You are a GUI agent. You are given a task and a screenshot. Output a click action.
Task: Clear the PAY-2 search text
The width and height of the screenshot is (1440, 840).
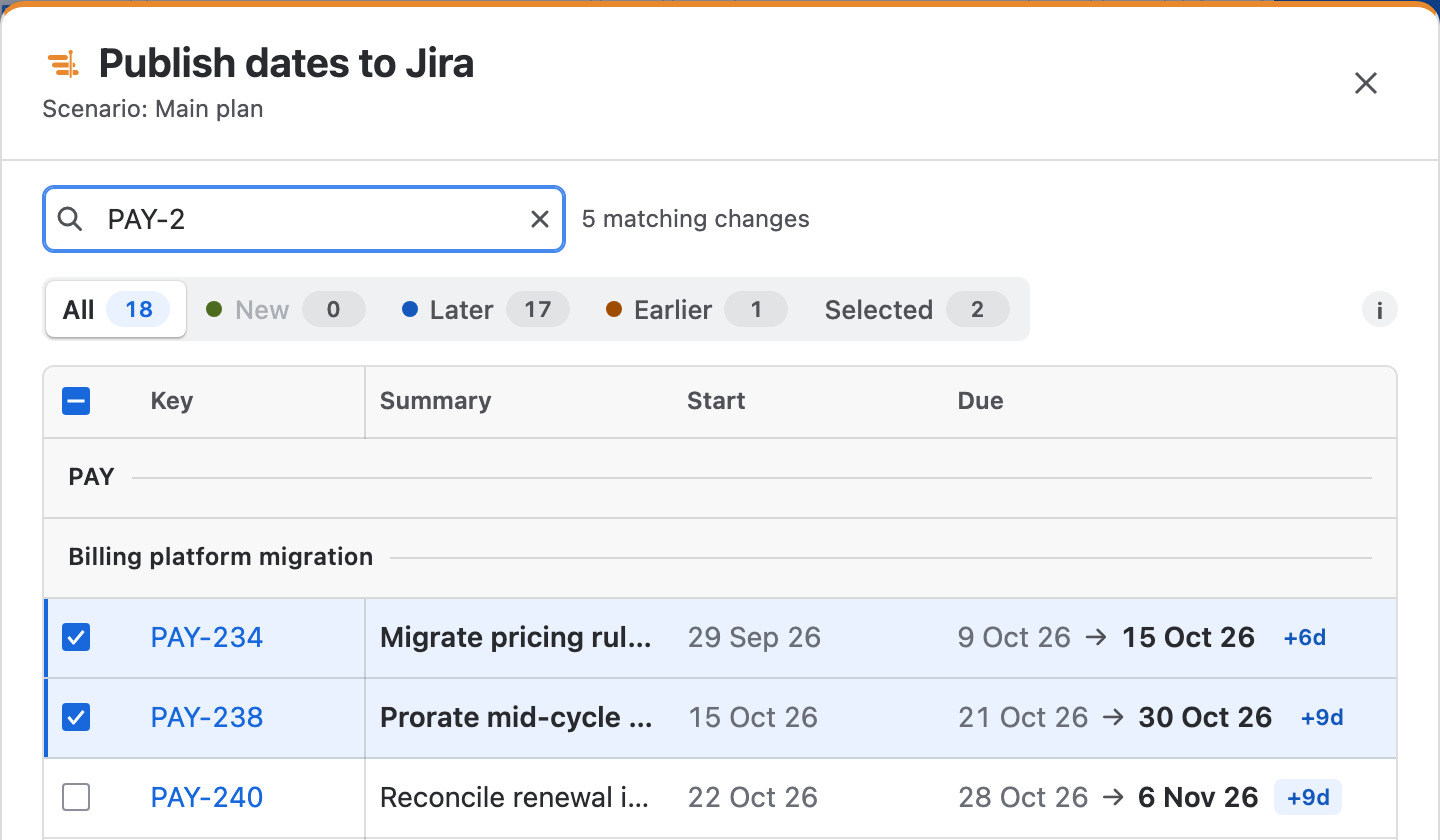tap(540, 219)
